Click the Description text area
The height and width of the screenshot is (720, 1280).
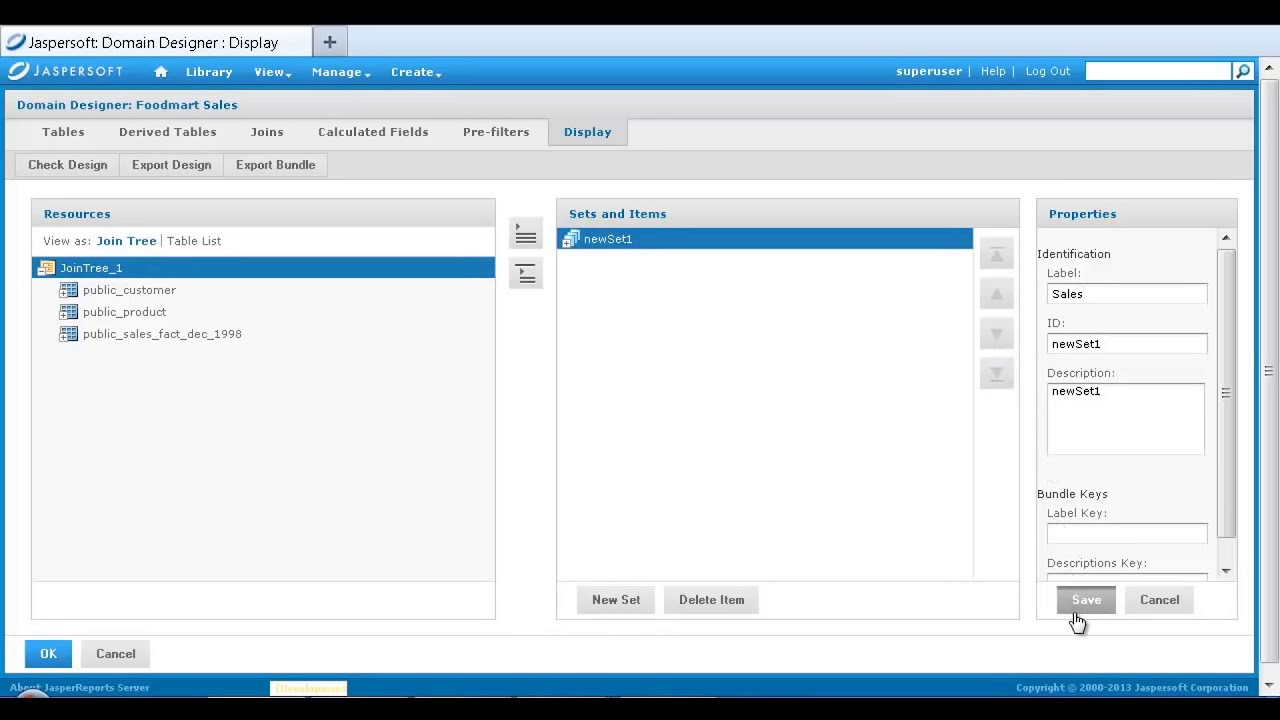(x=1126, y=419)
